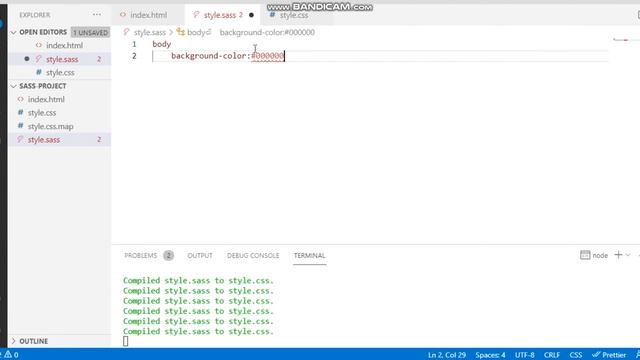
Task: Click the CSS hash icon on style.css tab
Action: [272, 15]
